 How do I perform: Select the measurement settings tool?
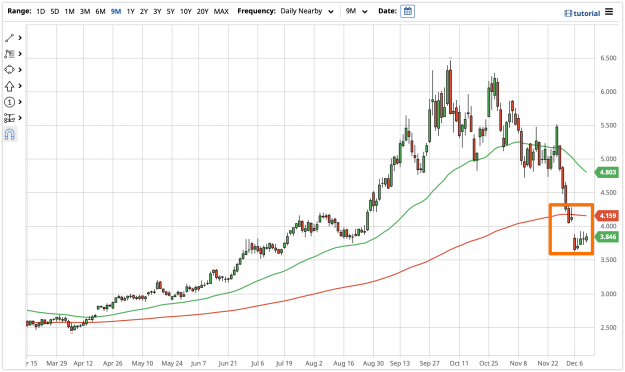click(9, 118)
